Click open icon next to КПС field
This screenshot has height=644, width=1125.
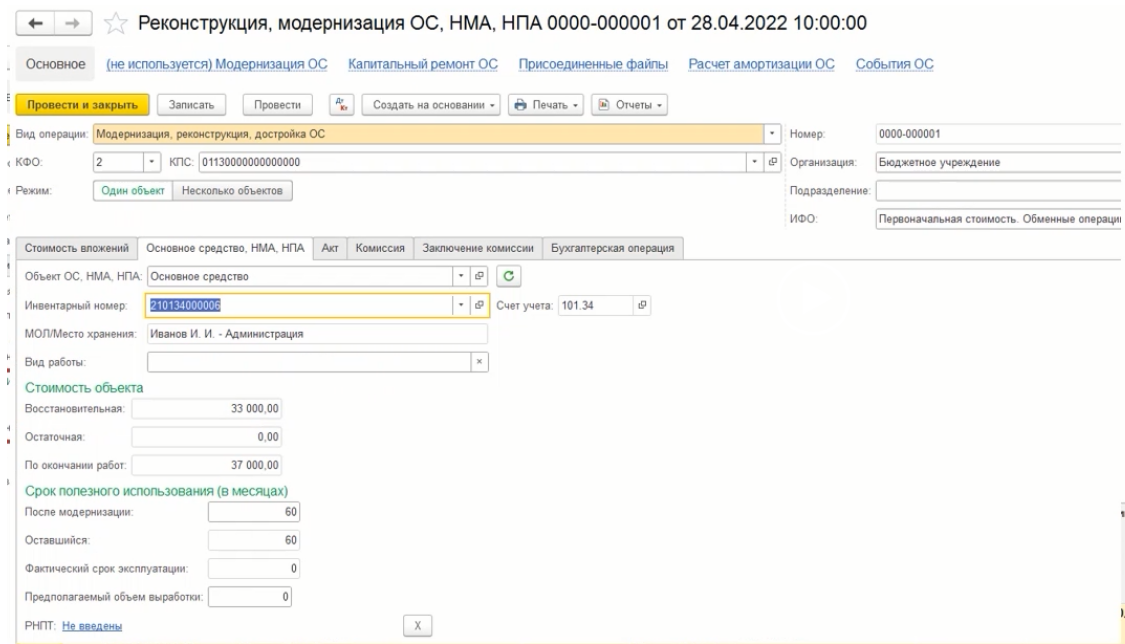(773, 161)
